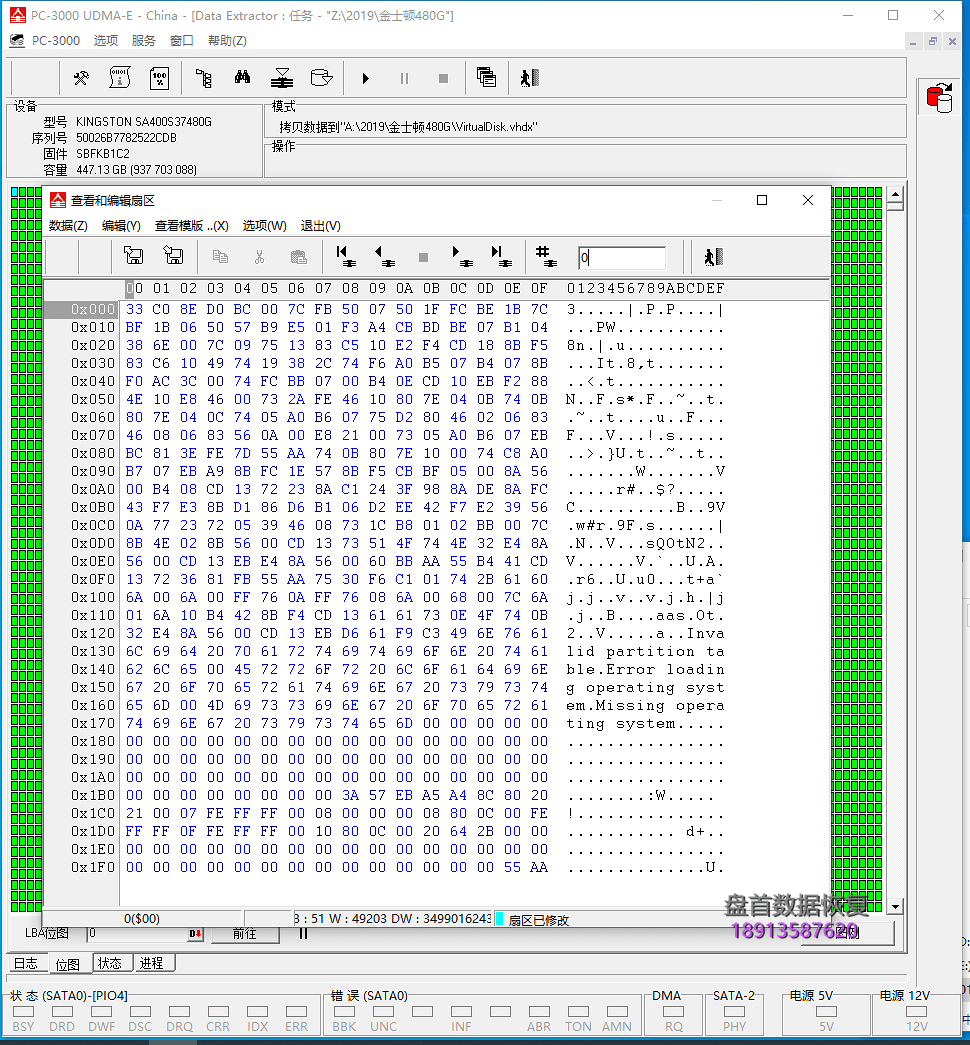This screenshot has height=1045, width=970.
Task: Click the binoculars search icon
Action: tap(243, 78)
